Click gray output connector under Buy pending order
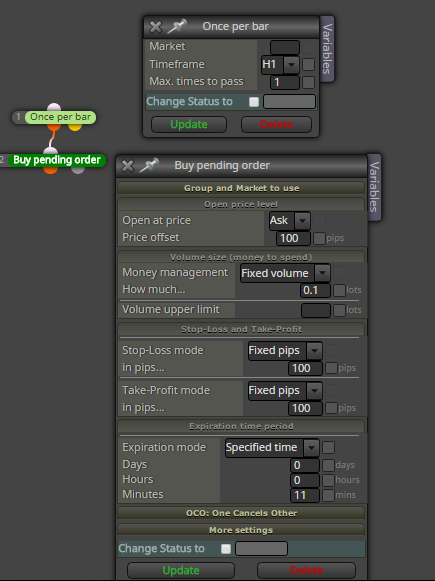 (78, 170)
